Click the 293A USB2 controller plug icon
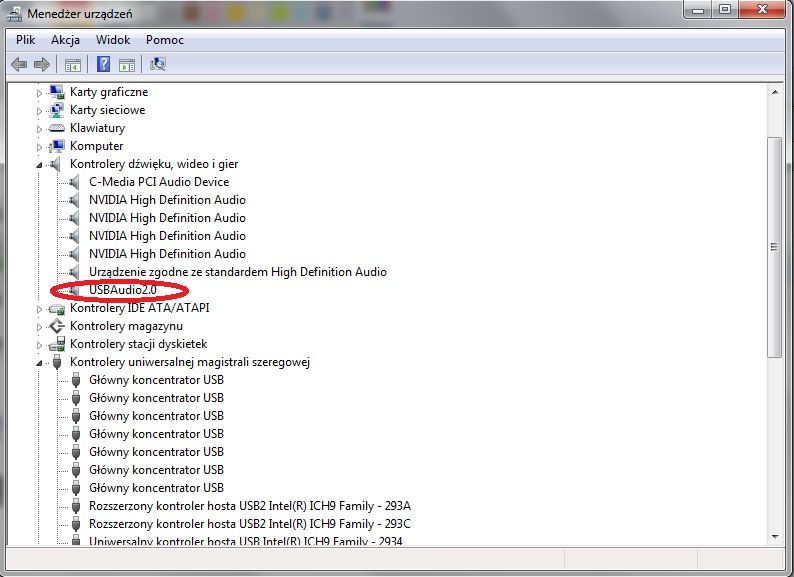 point(76,506)
